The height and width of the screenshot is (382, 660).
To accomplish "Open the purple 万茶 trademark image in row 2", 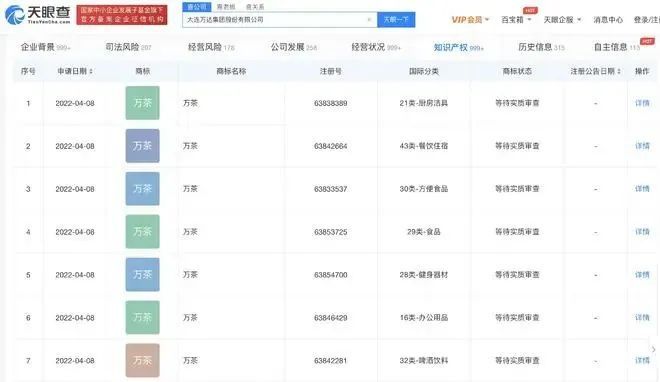I will pyautogui.click(x=142, y=146).
